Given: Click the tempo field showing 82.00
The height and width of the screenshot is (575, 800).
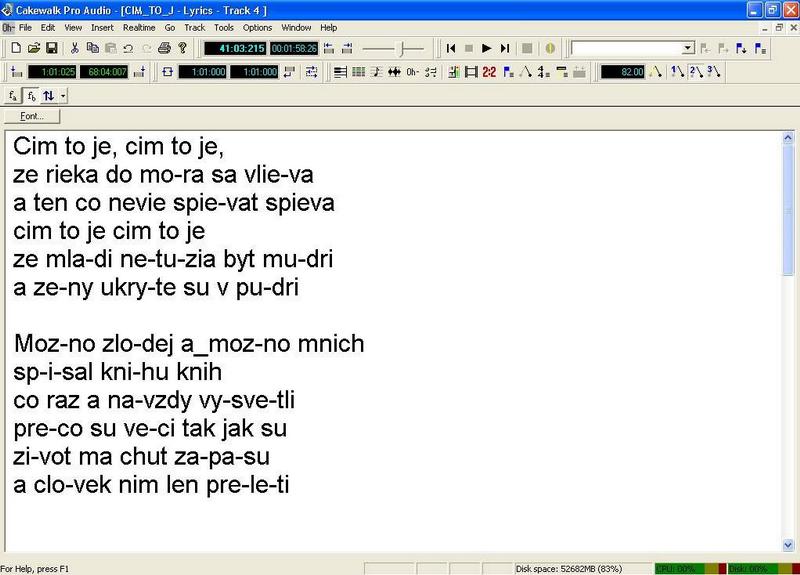Looking at the screenshot, I should (x=623, y=72).
